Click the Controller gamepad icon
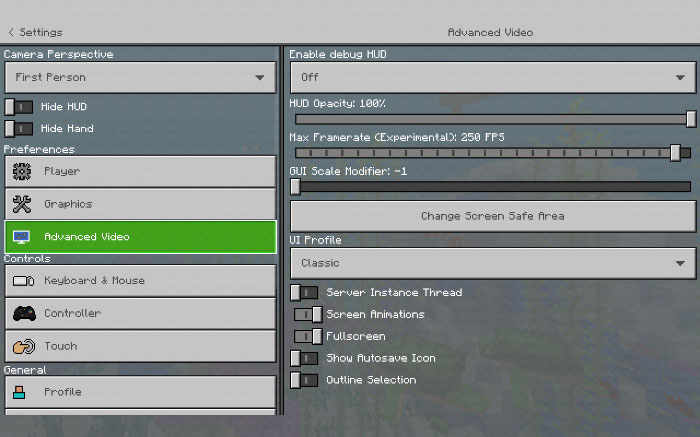The width and height of the screenshot is (700, 437). point(24,313)
